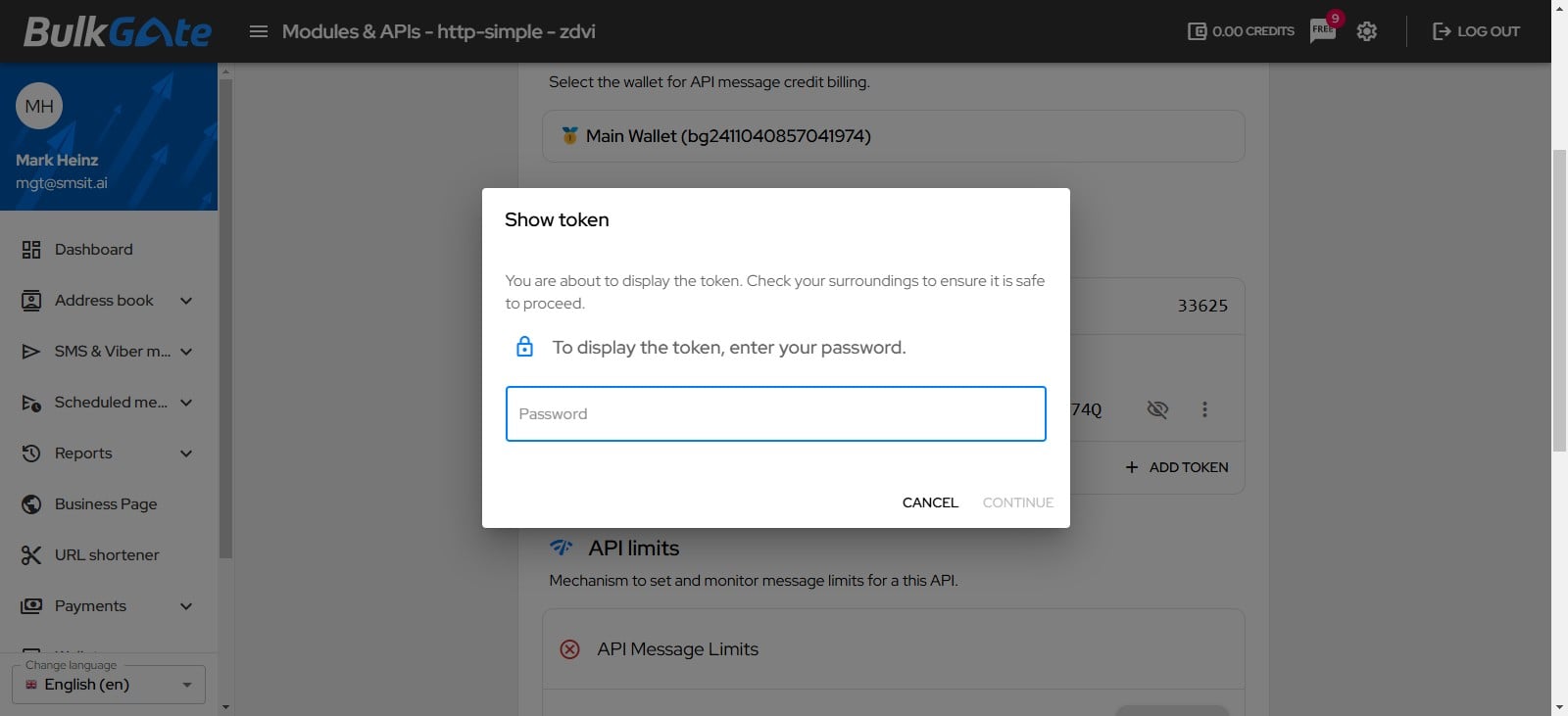The height and width of the screenshot is (716, 1568).
Task: Open the settings gear in top bar
Action: coord(1366,30)
